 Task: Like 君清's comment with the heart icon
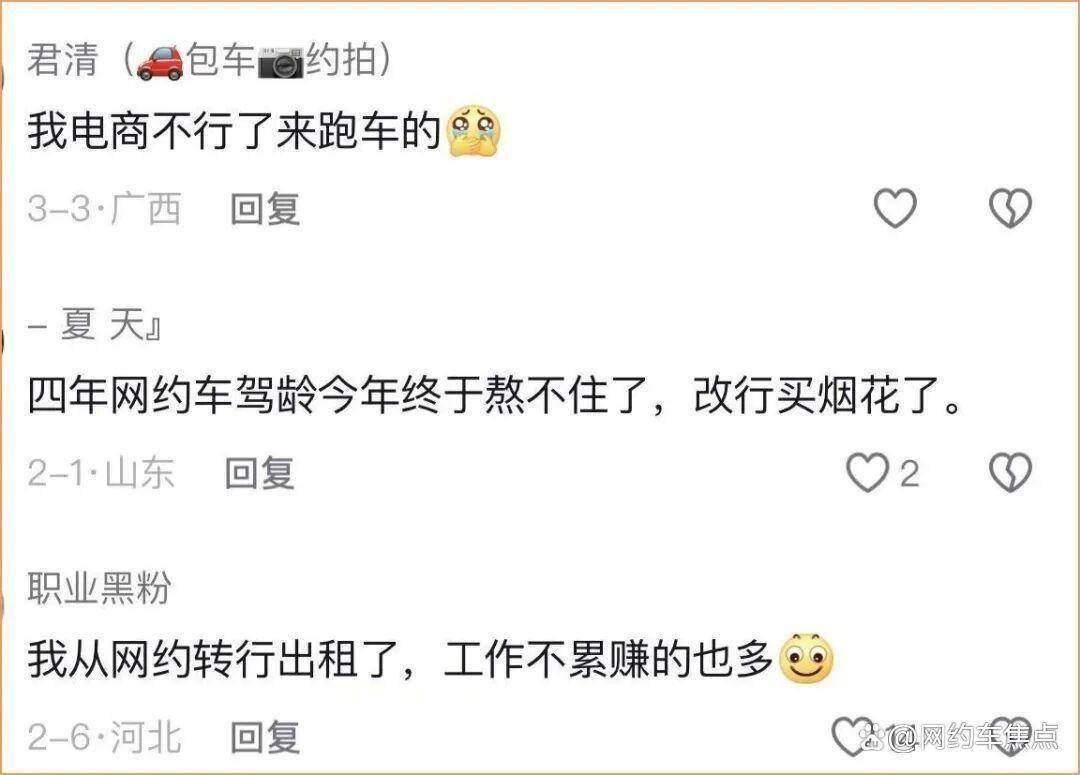tap(897, 209)
